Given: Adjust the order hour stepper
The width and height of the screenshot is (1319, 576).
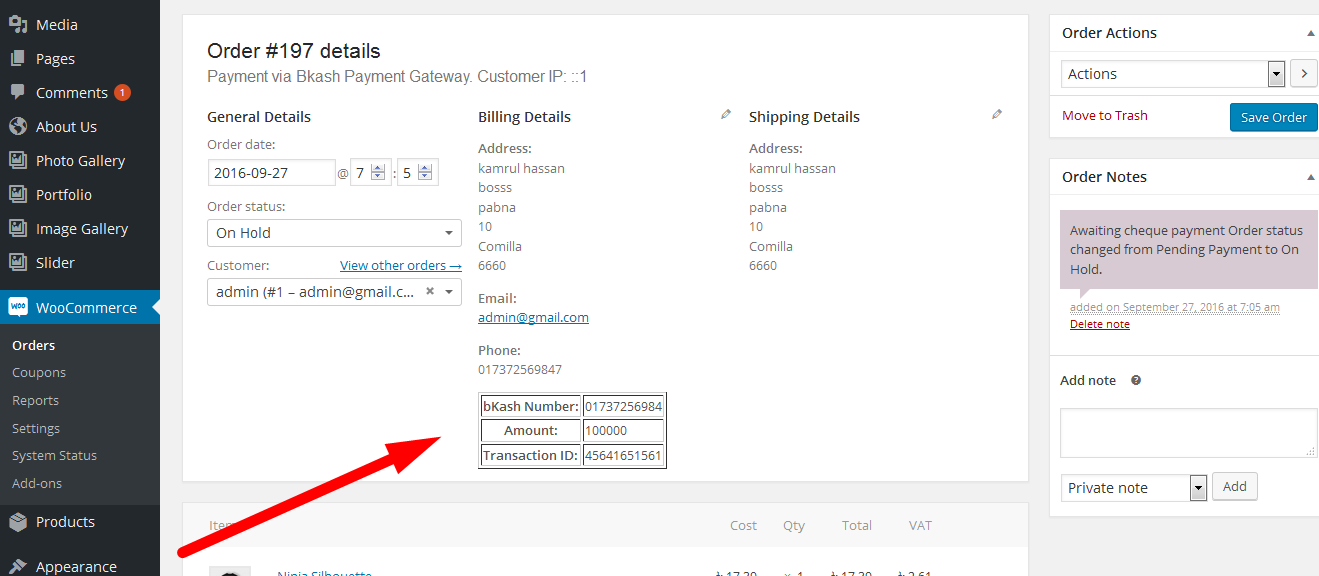Looking at the screenshot, I should 378,172.
